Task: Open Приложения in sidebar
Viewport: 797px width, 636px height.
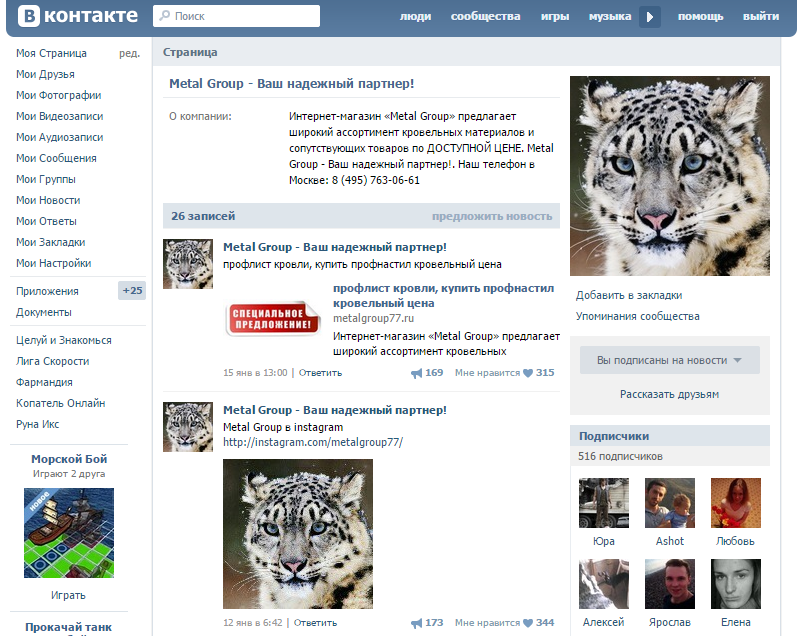Action: tap(47, 291)
